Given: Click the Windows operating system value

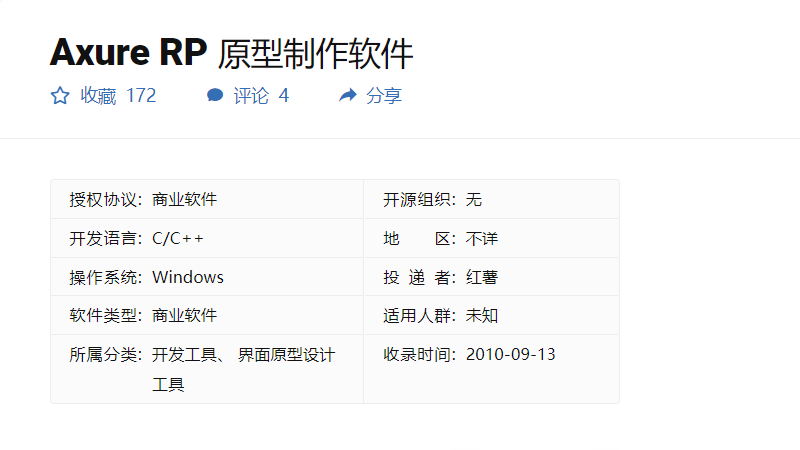Looking at the screenshot, I should pos(188,277).
